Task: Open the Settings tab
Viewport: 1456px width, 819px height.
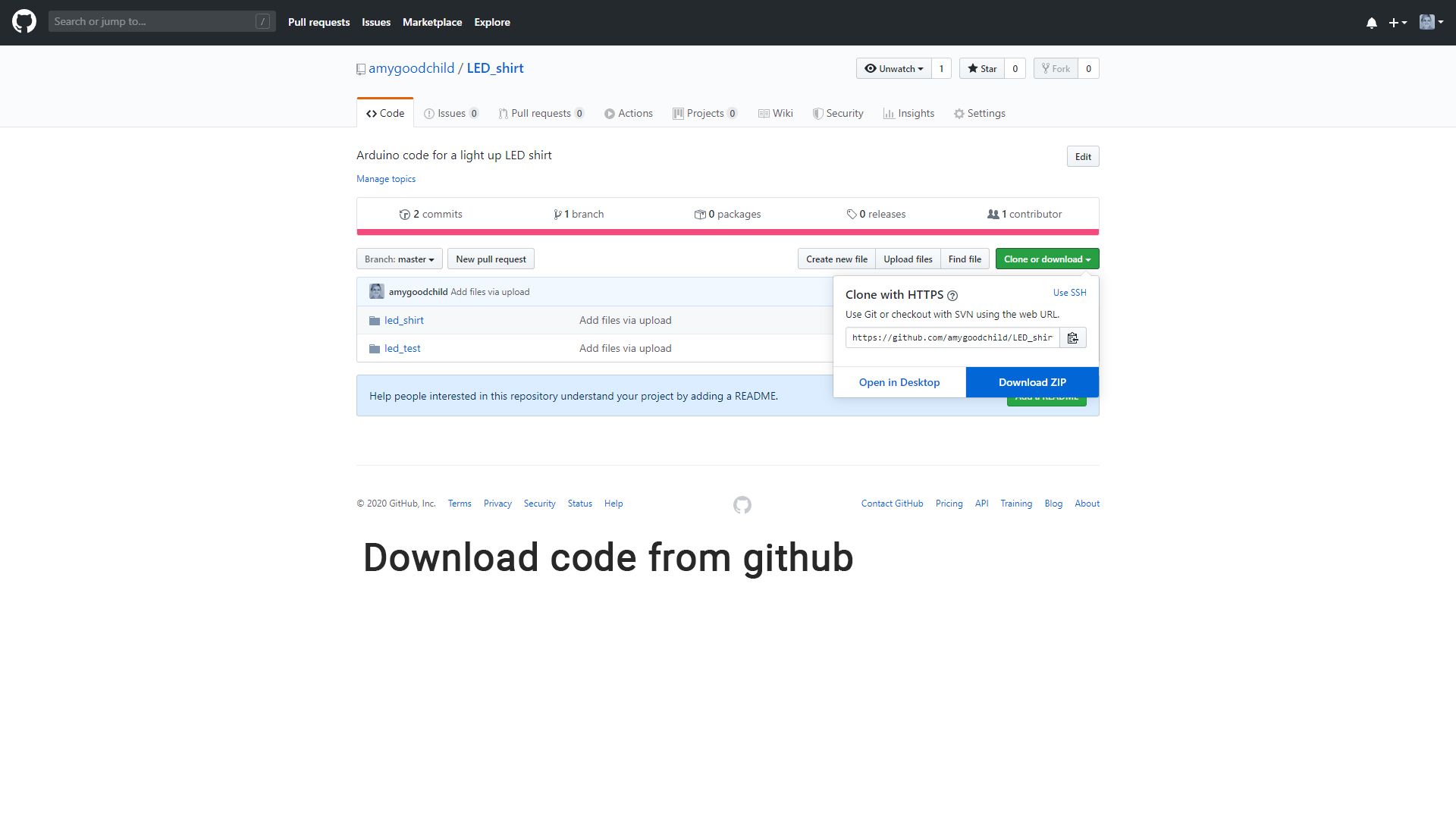Action: (x=979, y=114)
